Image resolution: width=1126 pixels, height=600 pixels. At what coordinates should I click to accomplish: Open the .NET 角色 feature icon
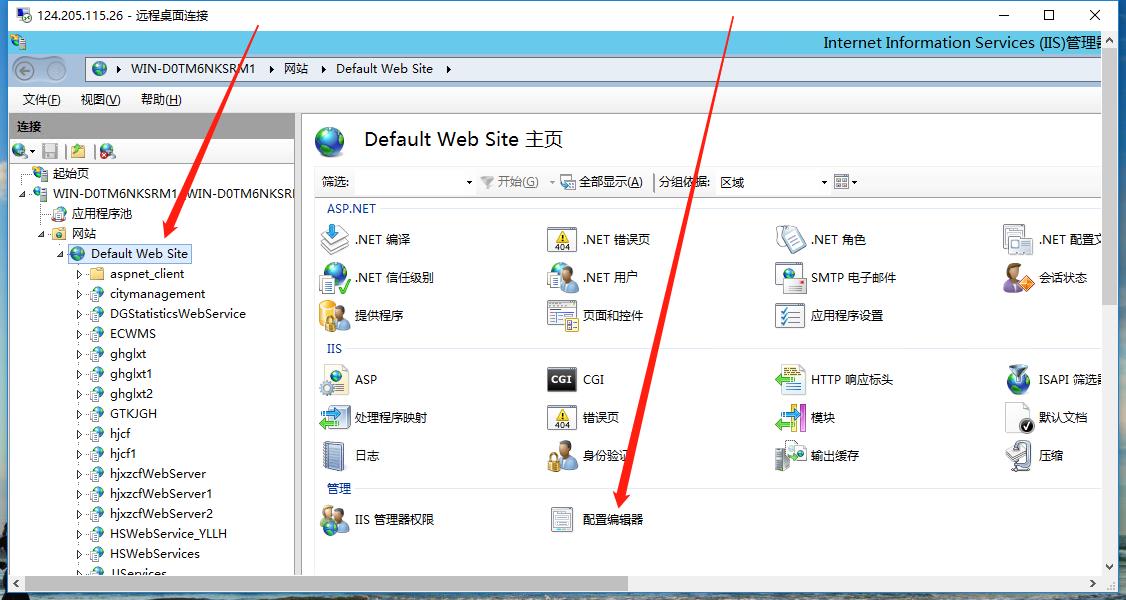coord(791,239)
